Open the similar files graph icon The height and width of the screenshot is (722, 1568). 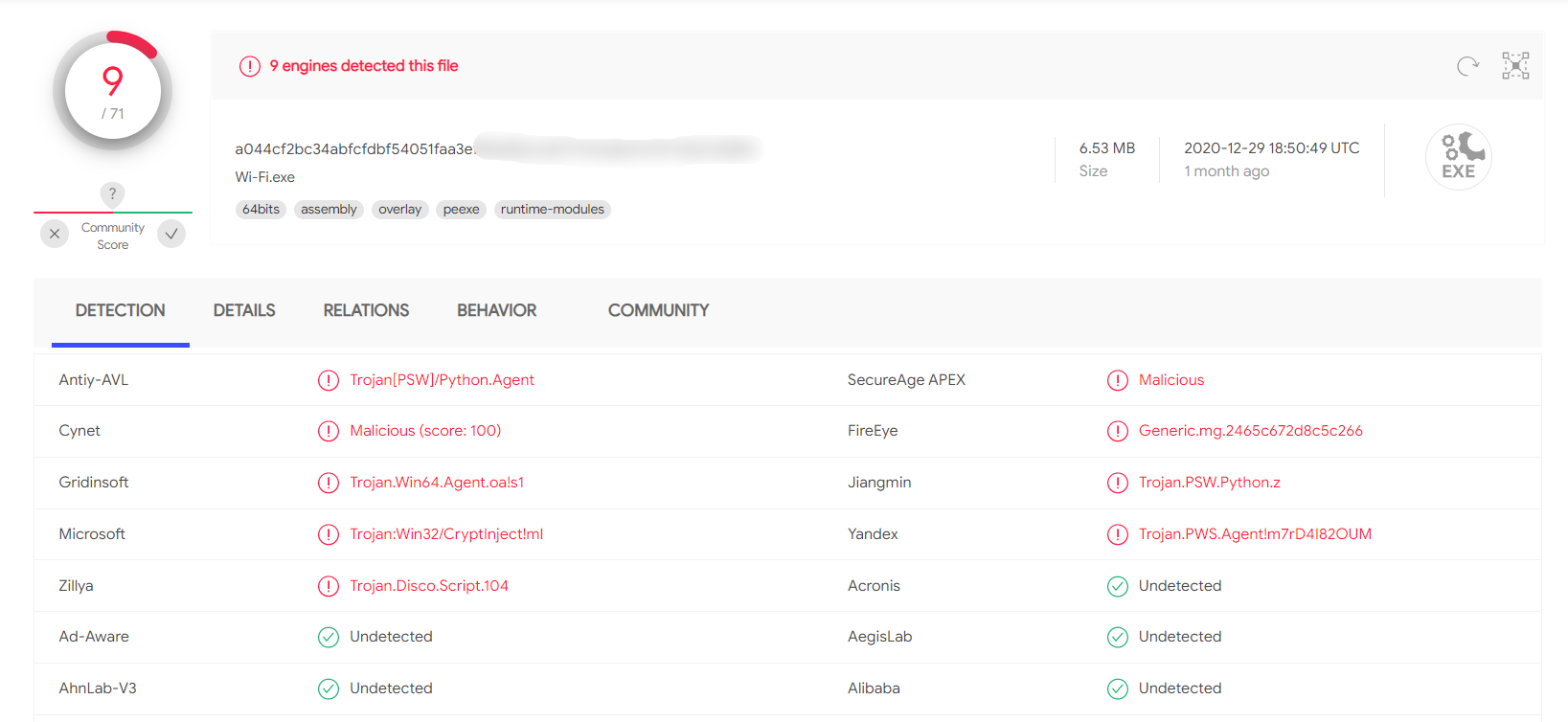(x=1515, y=65)
